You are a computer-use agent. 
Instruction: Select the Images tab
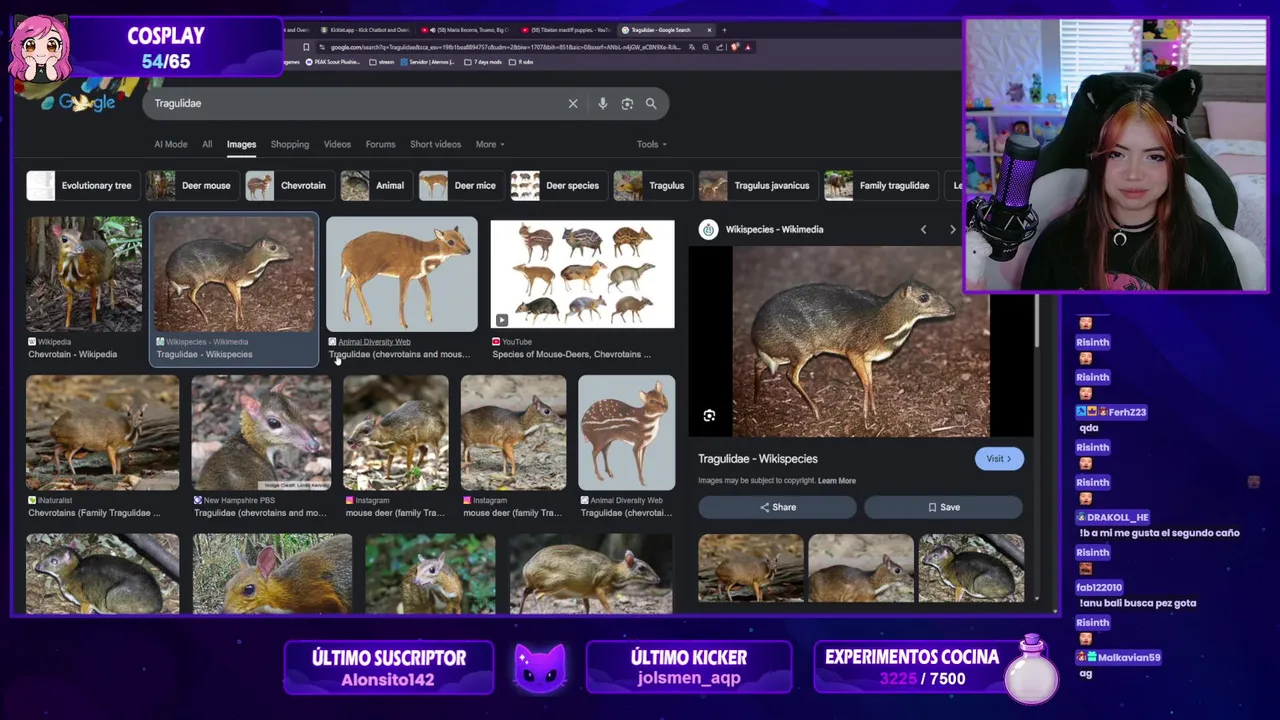(x=241, y=144)
